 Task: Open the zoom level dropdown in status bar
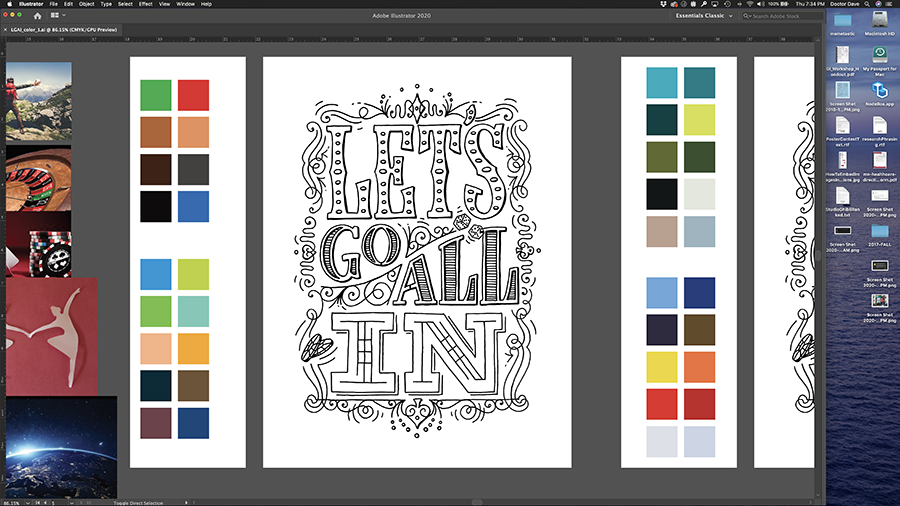pos(28,503)
